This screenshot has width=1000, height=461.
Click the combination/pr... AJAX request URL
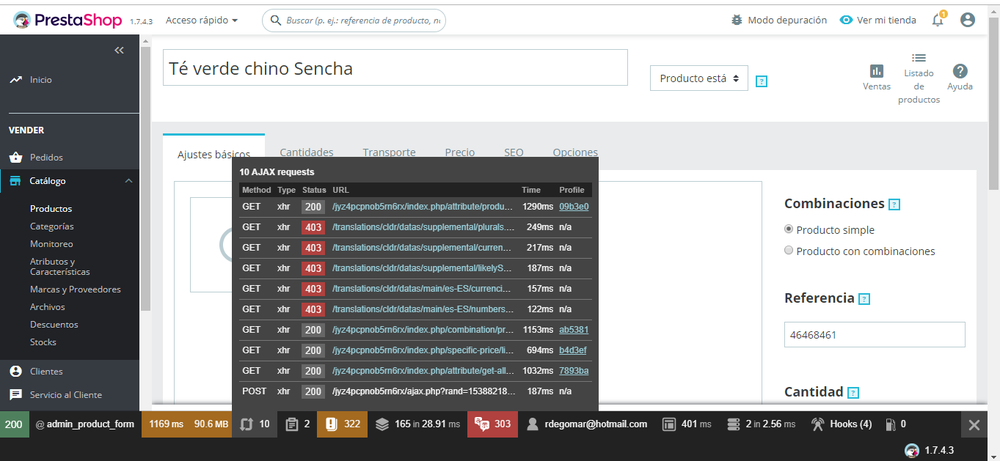tap(423, 330)
